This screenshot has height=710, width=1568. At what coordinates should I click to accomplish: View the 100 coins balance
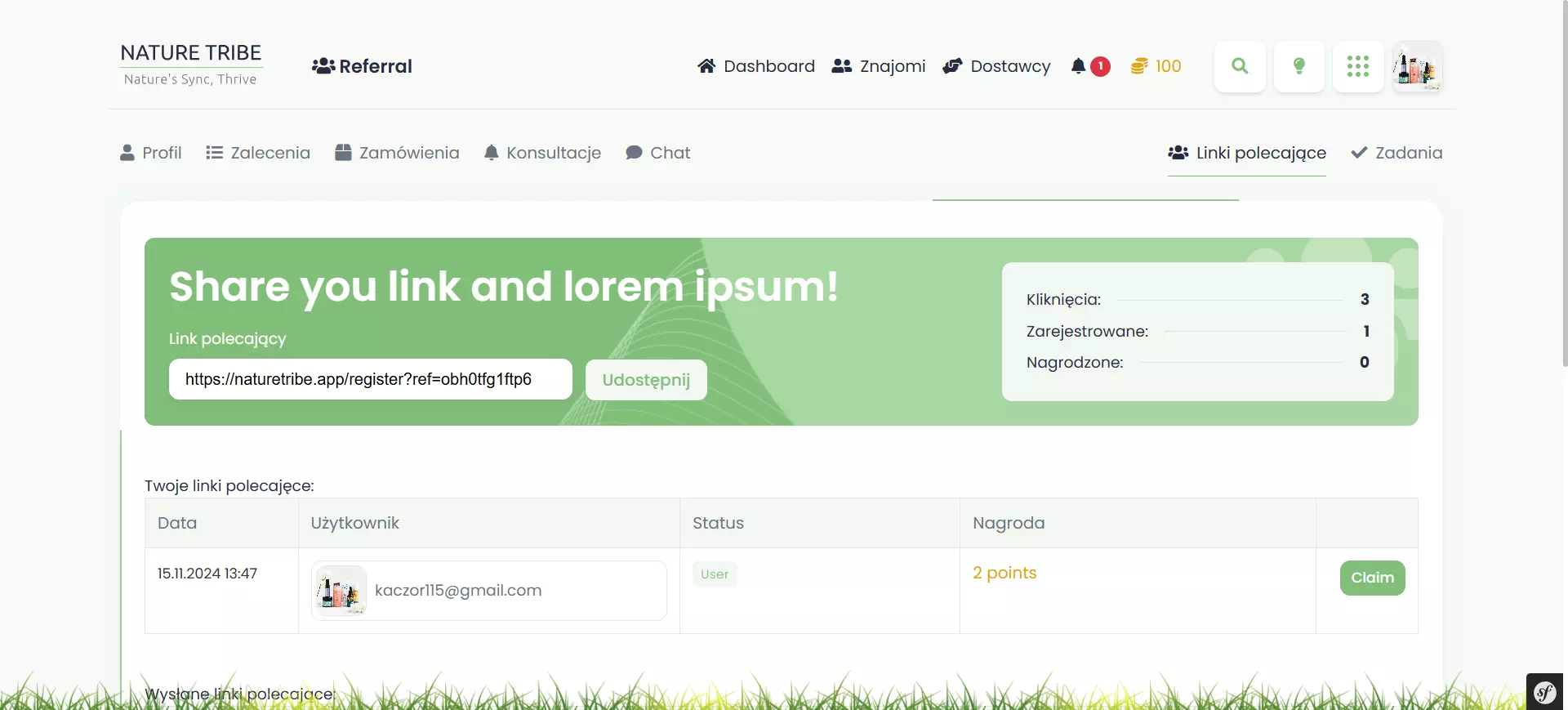(1156, 66)
